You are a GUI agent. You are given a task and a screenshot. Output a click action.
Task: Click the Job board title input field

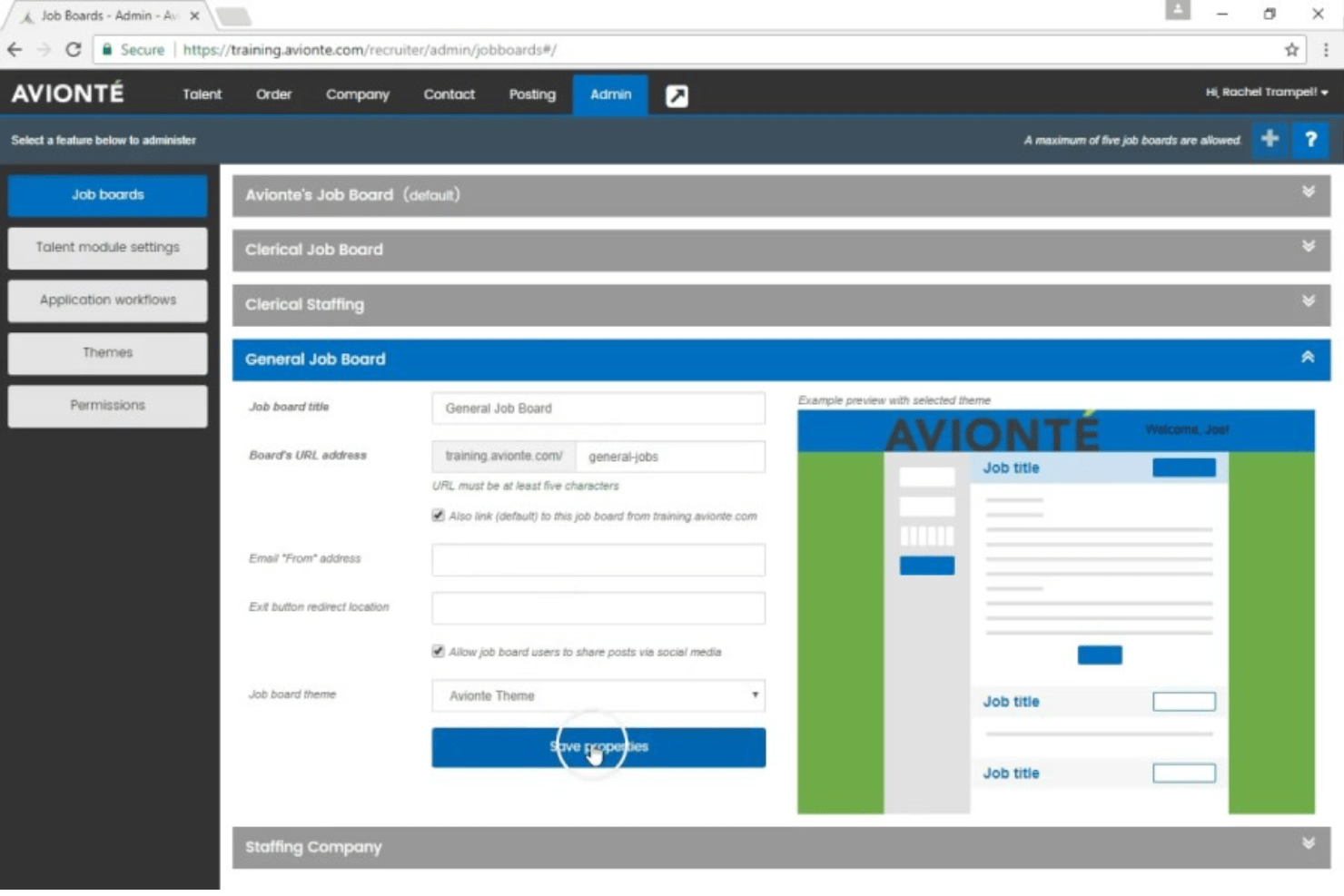[x=598, y=409]
